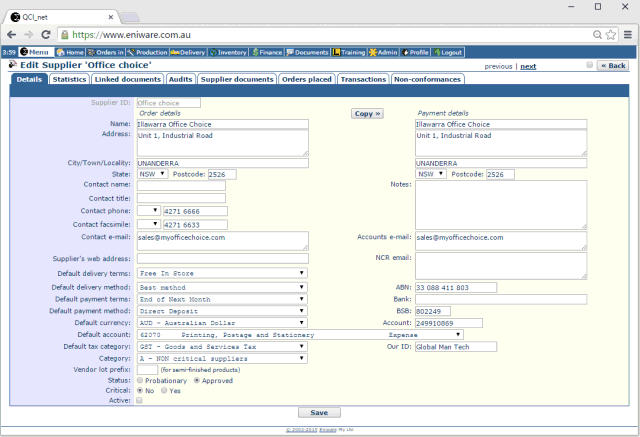The image size is (640, 437).
Task: Click the Logout menu item
Action: point(448,52)
